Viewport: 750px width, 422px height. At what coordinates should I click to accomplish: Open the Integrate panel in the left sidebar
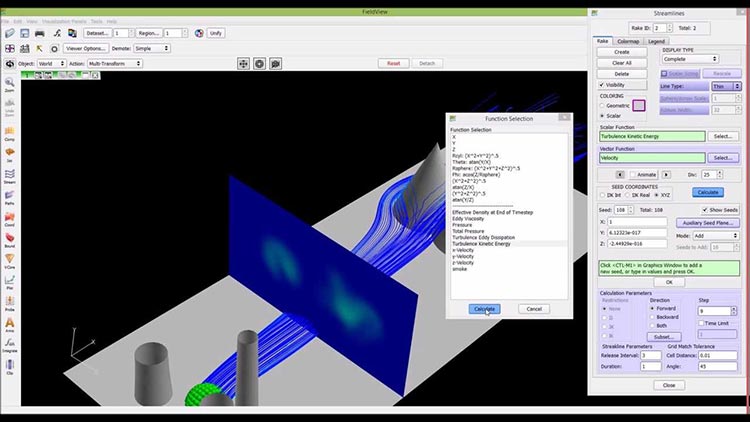pos(10,346)
